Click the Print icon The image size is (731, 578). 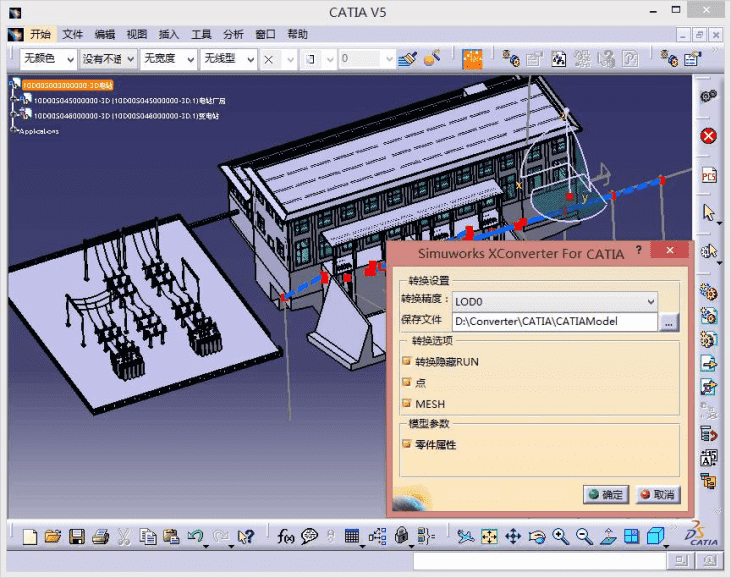click(x=100, y=537)
